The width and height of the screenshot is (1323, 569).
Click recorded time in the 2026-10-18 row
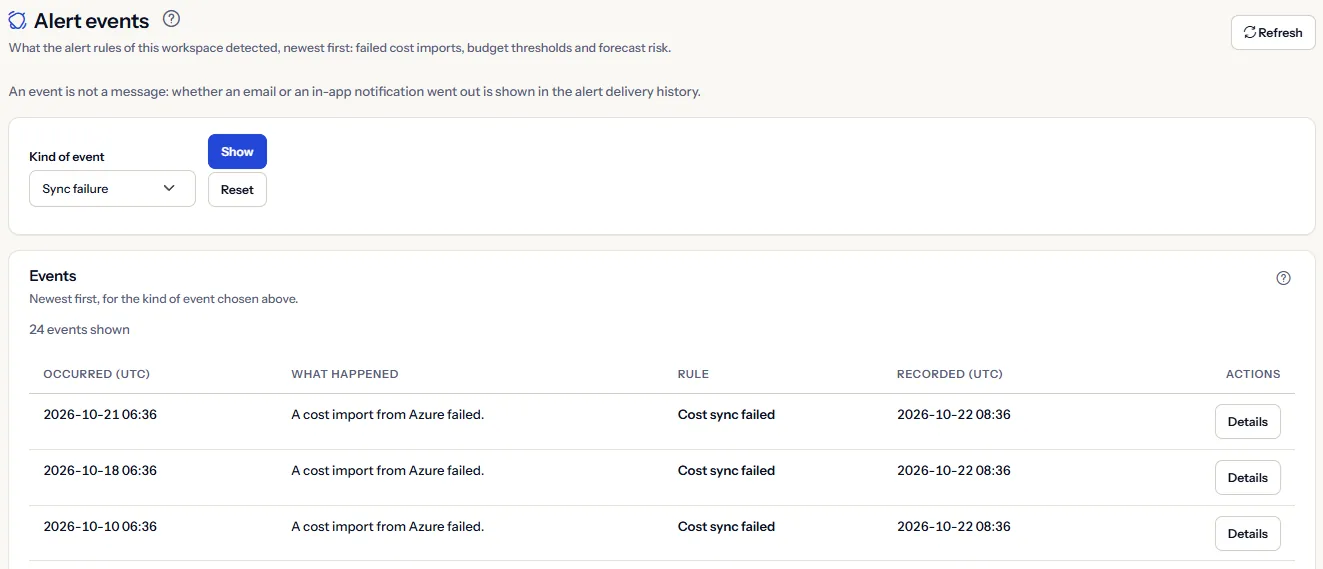[954, 471]
